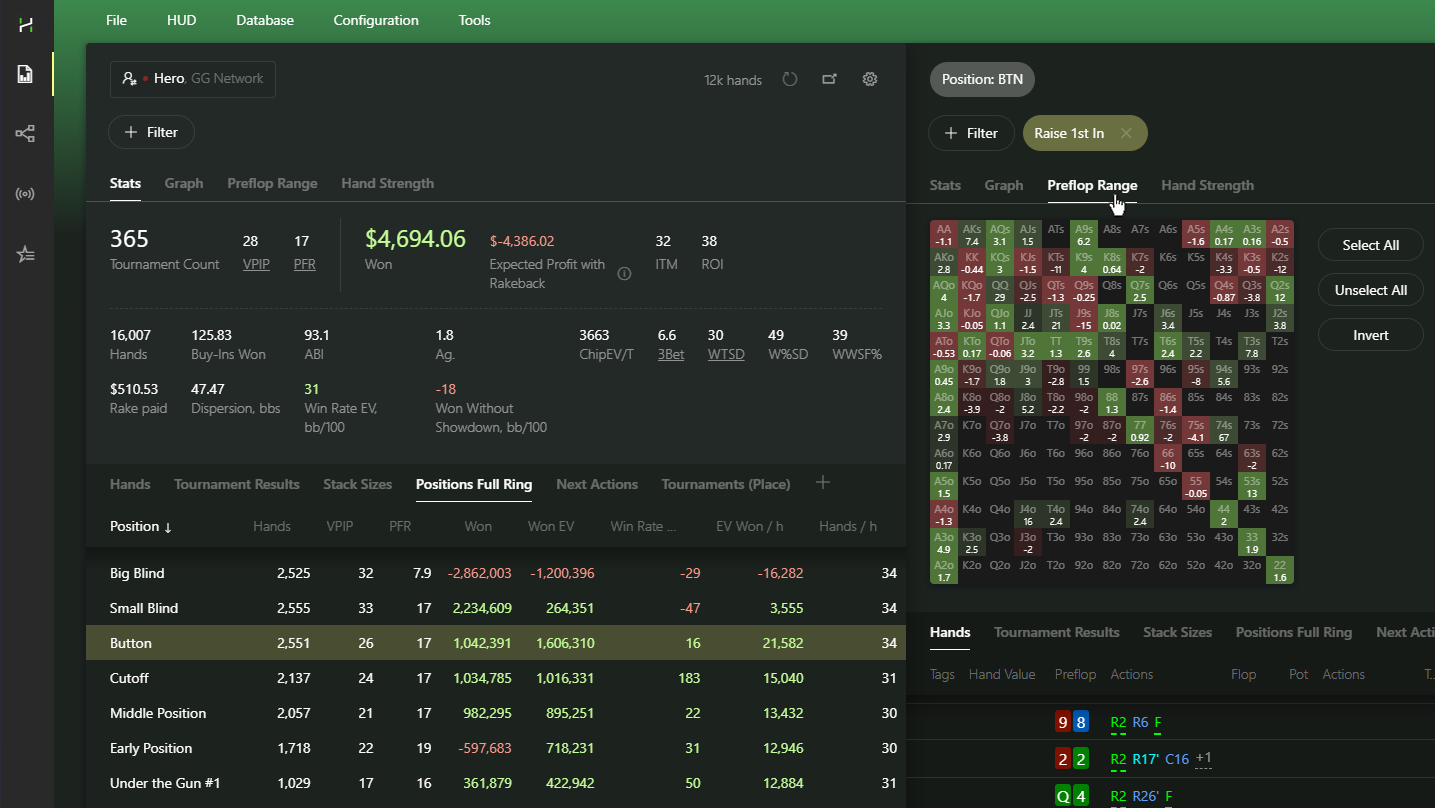
Task: Open the Tournament Results tab in left panel
Action: (x=237, y=484)
